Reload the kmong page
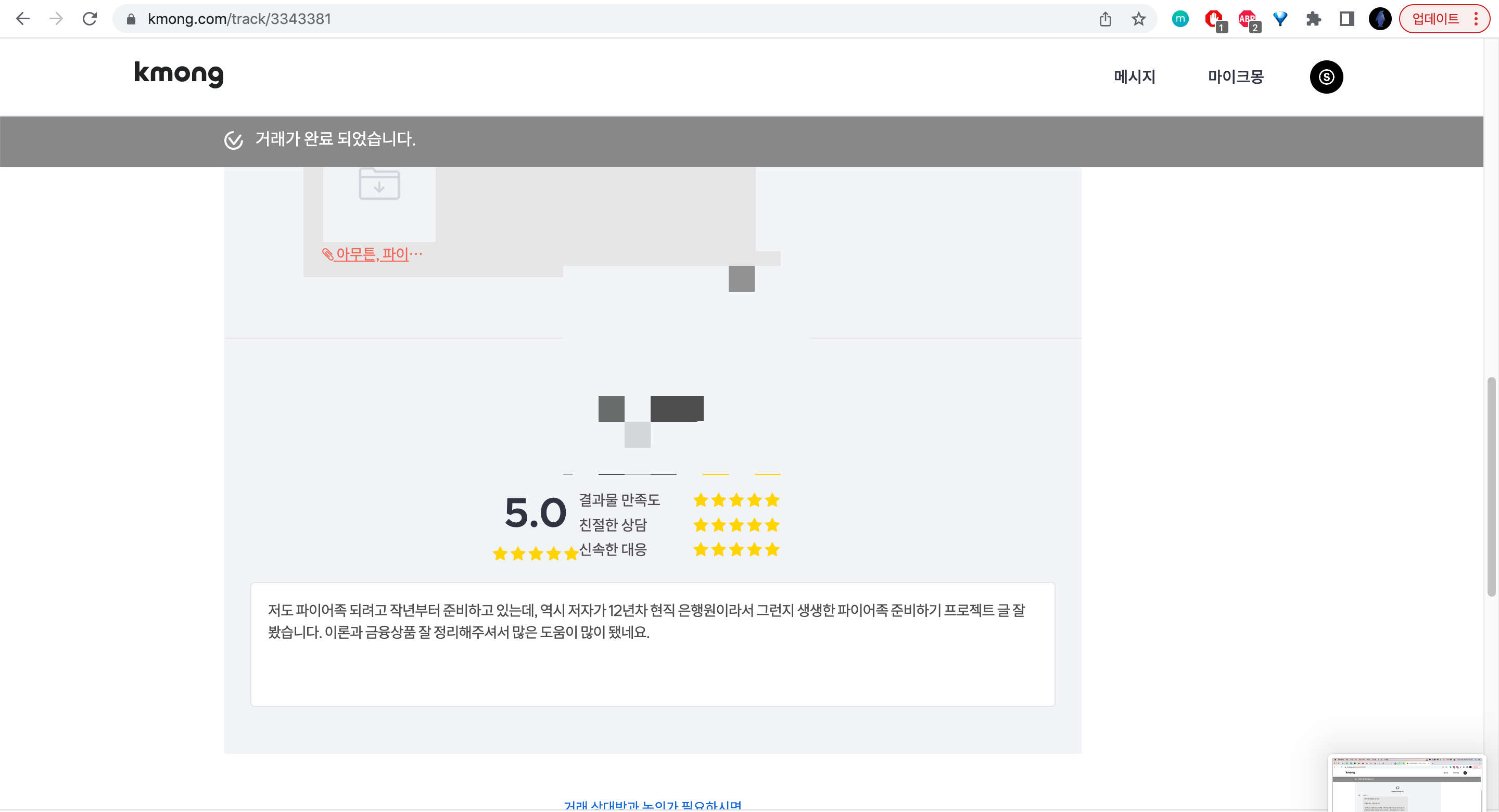This screenshot has width=1499, height=812. click(x=90, y=19)
